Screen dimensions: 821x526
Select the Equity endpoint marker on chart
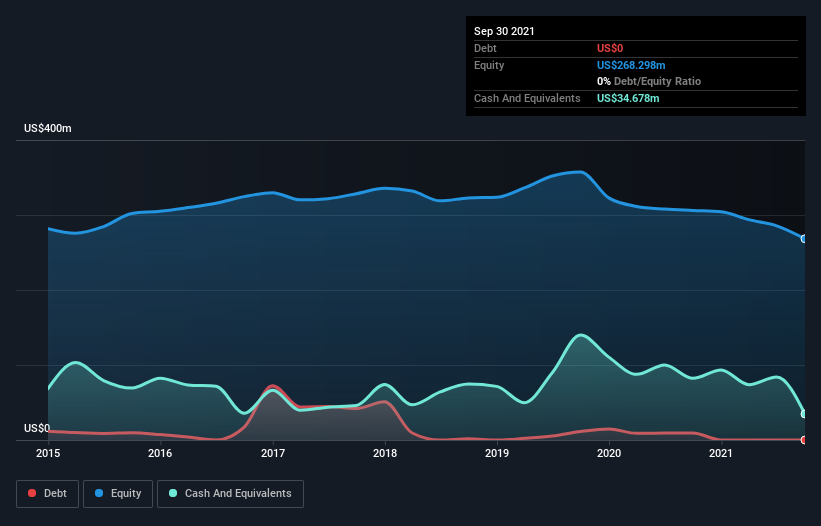804,239
